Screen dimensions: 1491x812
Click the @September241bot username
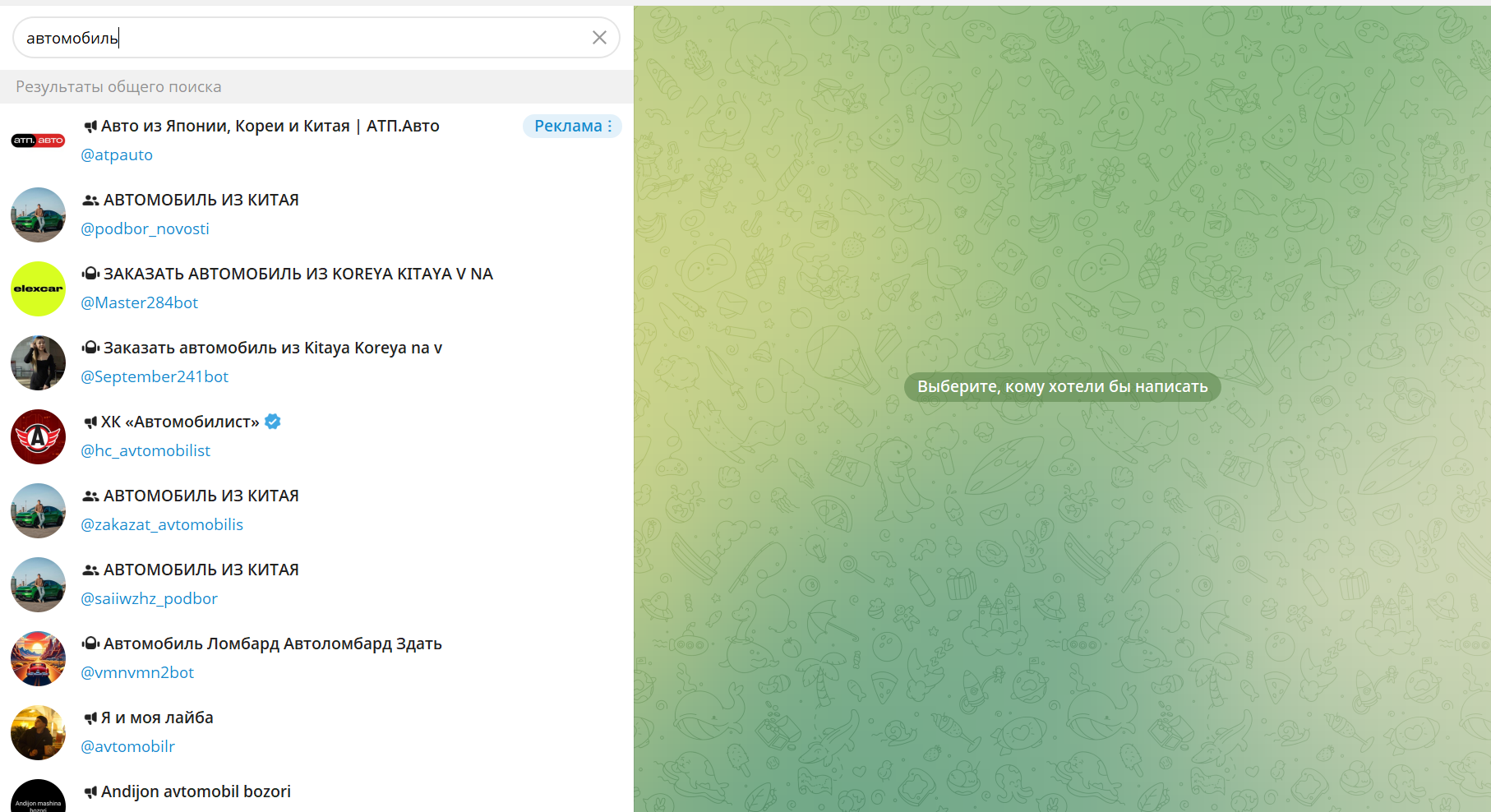coord(155,376)
